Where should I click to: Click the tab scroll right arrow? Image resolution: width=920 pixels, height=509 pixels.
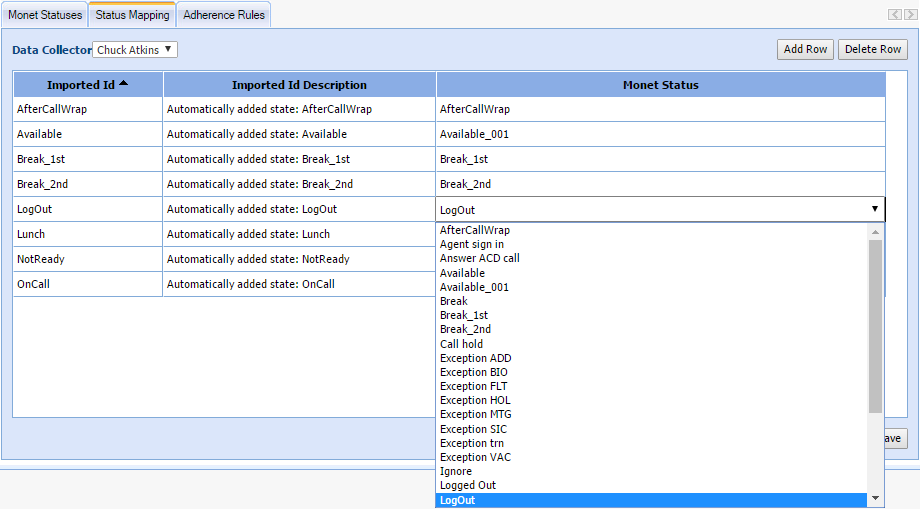[909, 15]
